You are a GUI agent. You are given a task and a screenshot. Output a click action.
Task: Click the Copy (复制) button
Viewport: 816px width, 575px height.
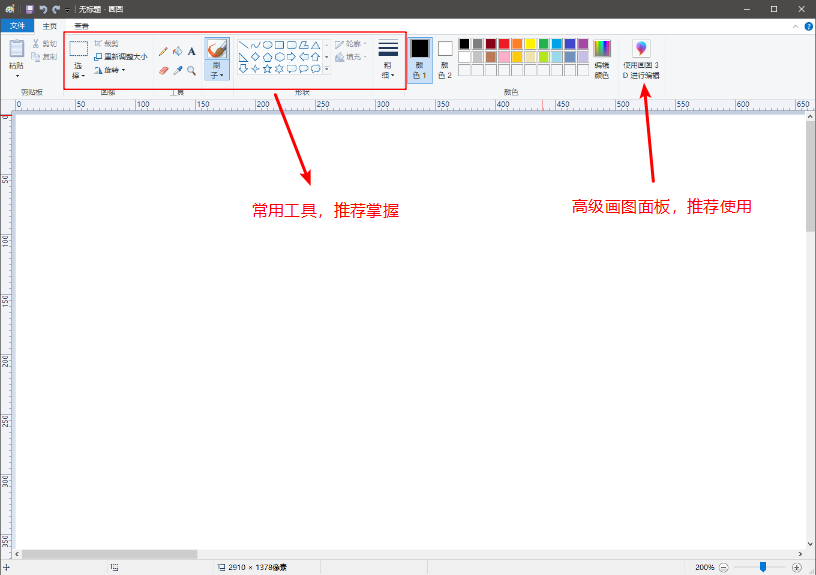[x=45, y=56]
